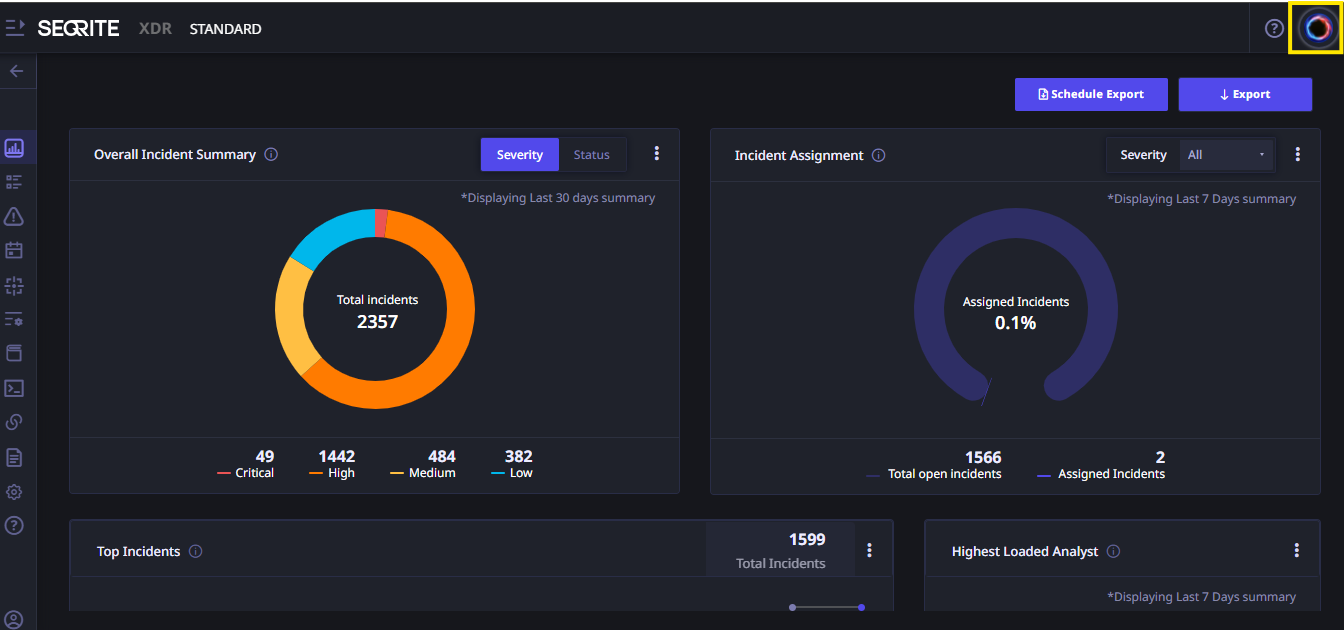Screen dimensions: 1344x630
Task: Click the help question mark in top bar
Action: pos(1274,28)
